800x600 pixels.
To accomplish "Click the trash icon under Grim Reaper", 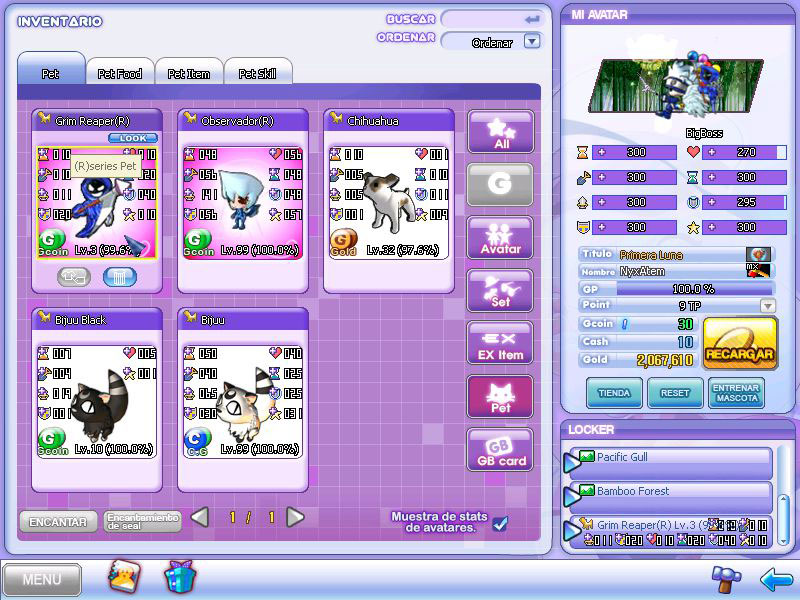I will (119, 277).
